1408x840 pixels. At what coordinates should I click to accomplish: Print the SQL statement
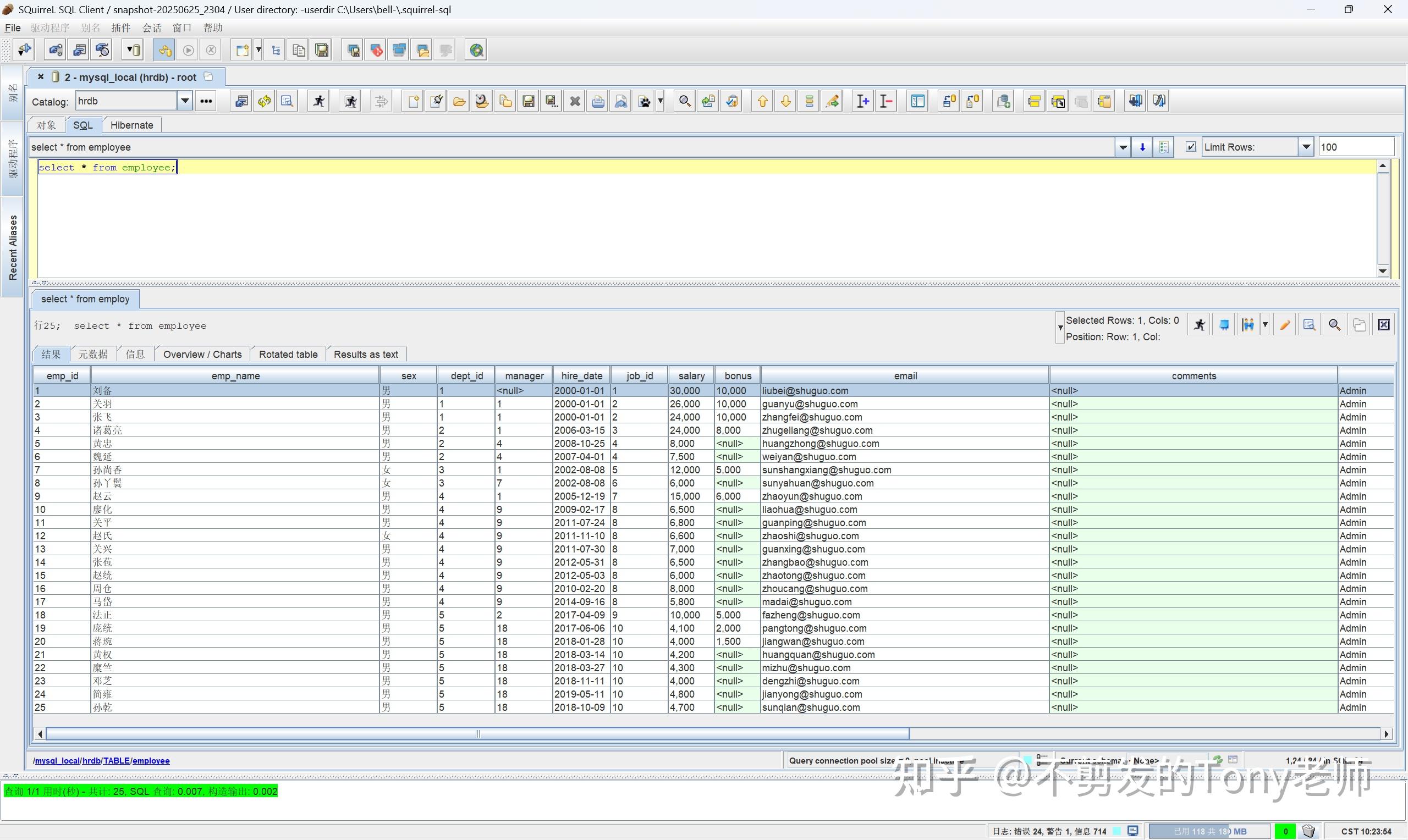coord(597,100)
